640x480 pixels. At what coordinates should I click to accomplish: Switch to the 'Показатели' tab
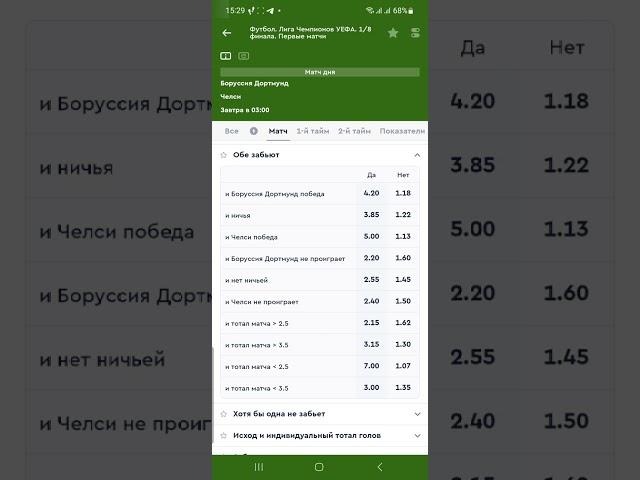tap(402, 131)
